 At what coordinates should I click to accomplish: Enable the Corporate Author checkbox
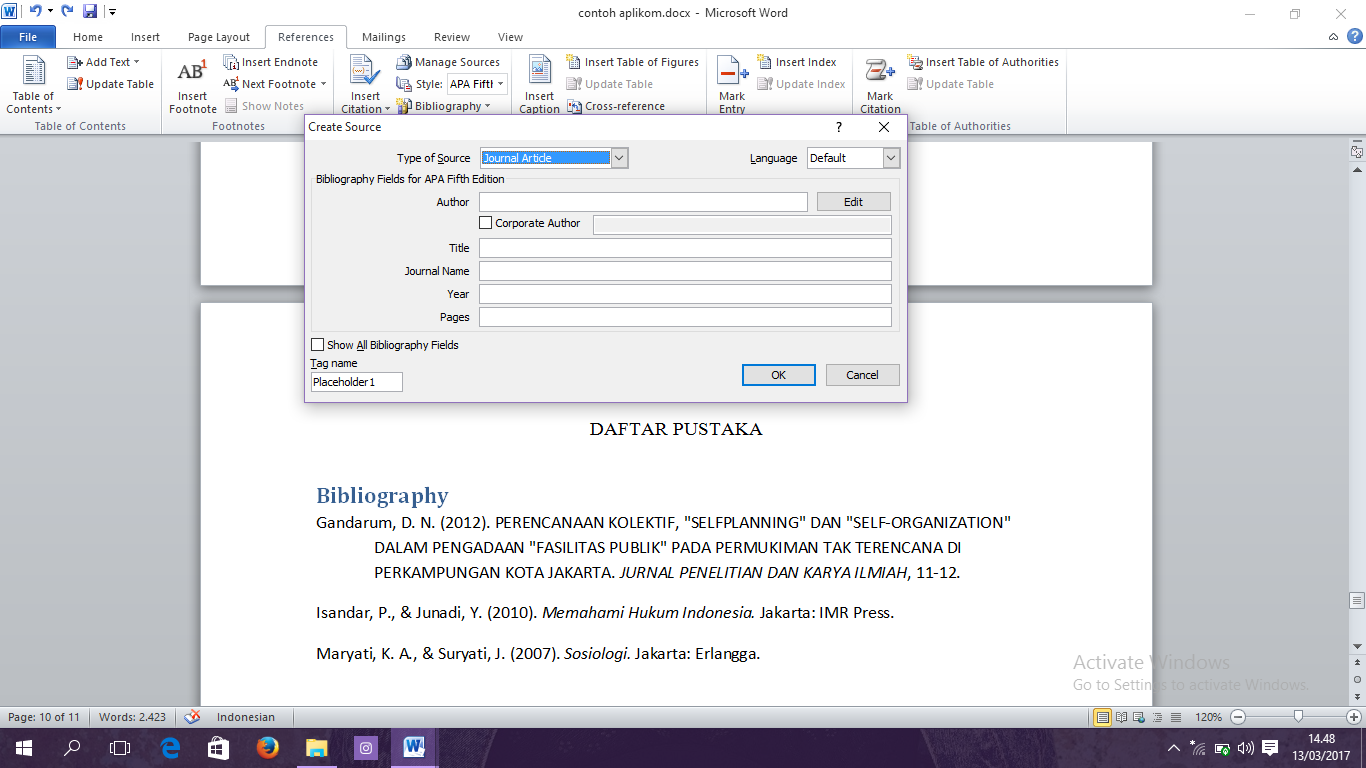click(x=486, y=223)
